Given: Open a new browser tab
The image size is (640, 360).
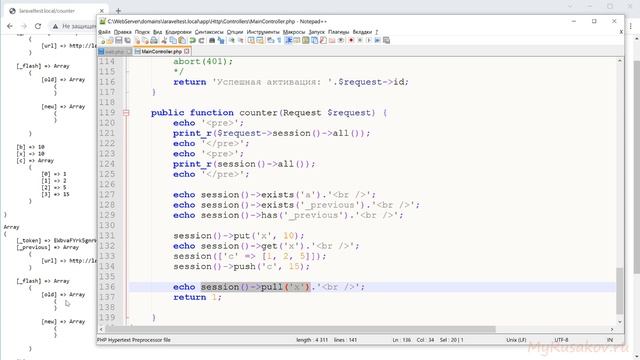Looking at the screenshot, I should tap(118, 11).
